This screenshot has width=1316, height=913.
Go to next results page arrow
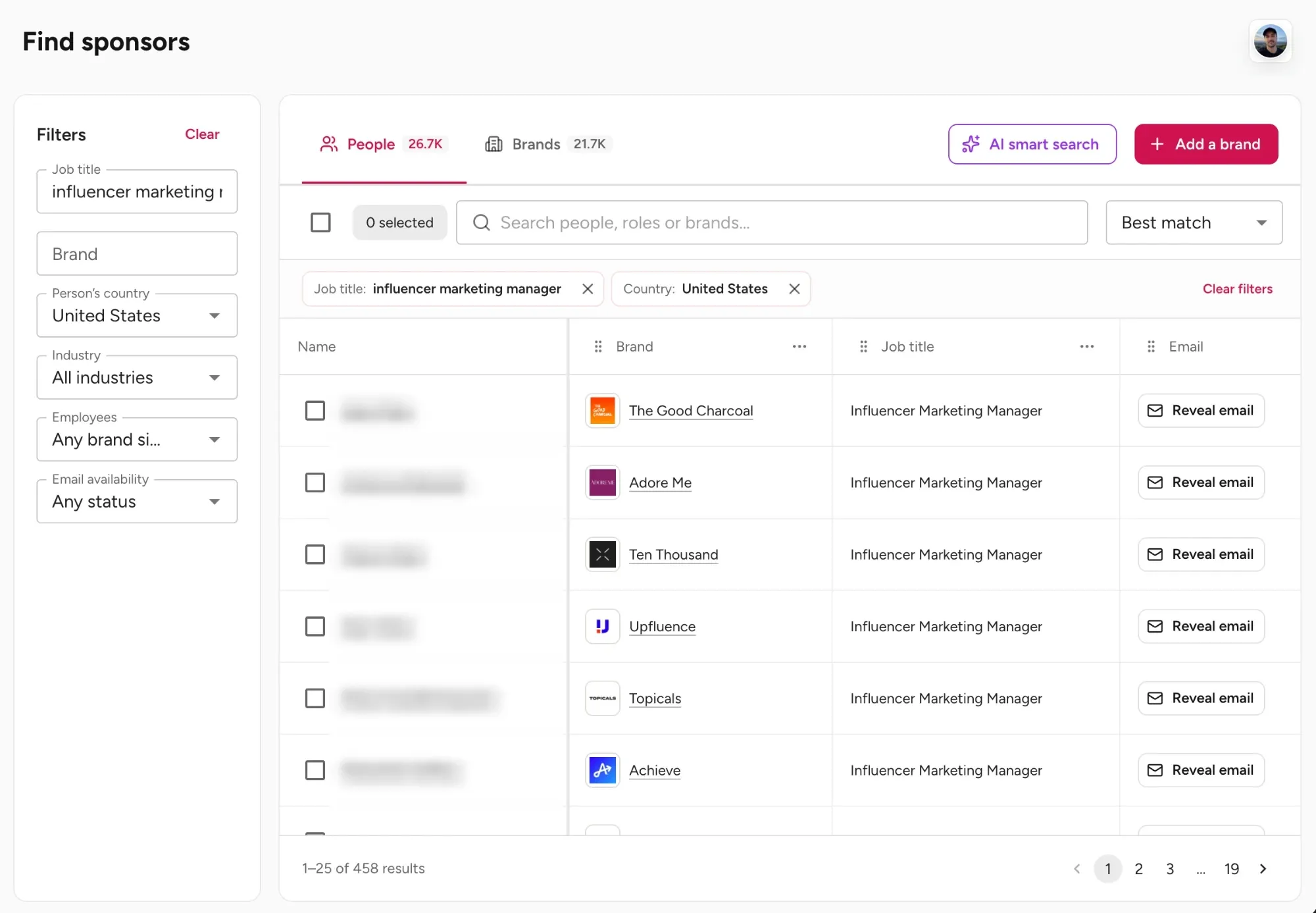pos(1263,869)
